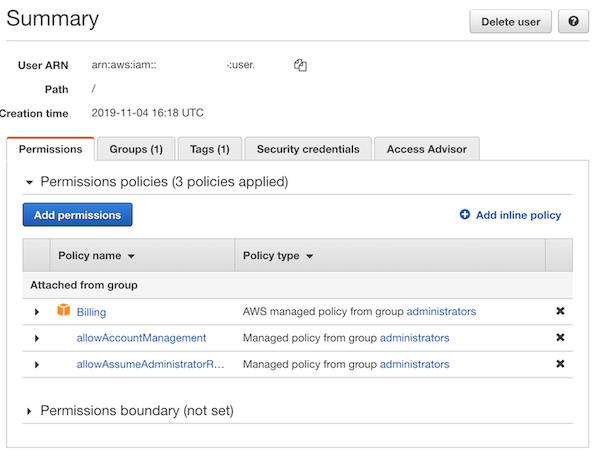The image size is (600, 461).
Task: Open the Access Advisor tab
Action: [x=427, y=149]
